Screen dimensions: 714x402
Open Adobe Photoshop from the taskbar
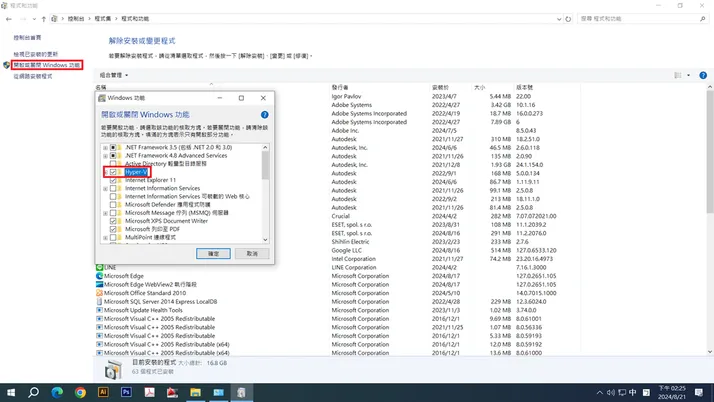(x=126, y=392)
